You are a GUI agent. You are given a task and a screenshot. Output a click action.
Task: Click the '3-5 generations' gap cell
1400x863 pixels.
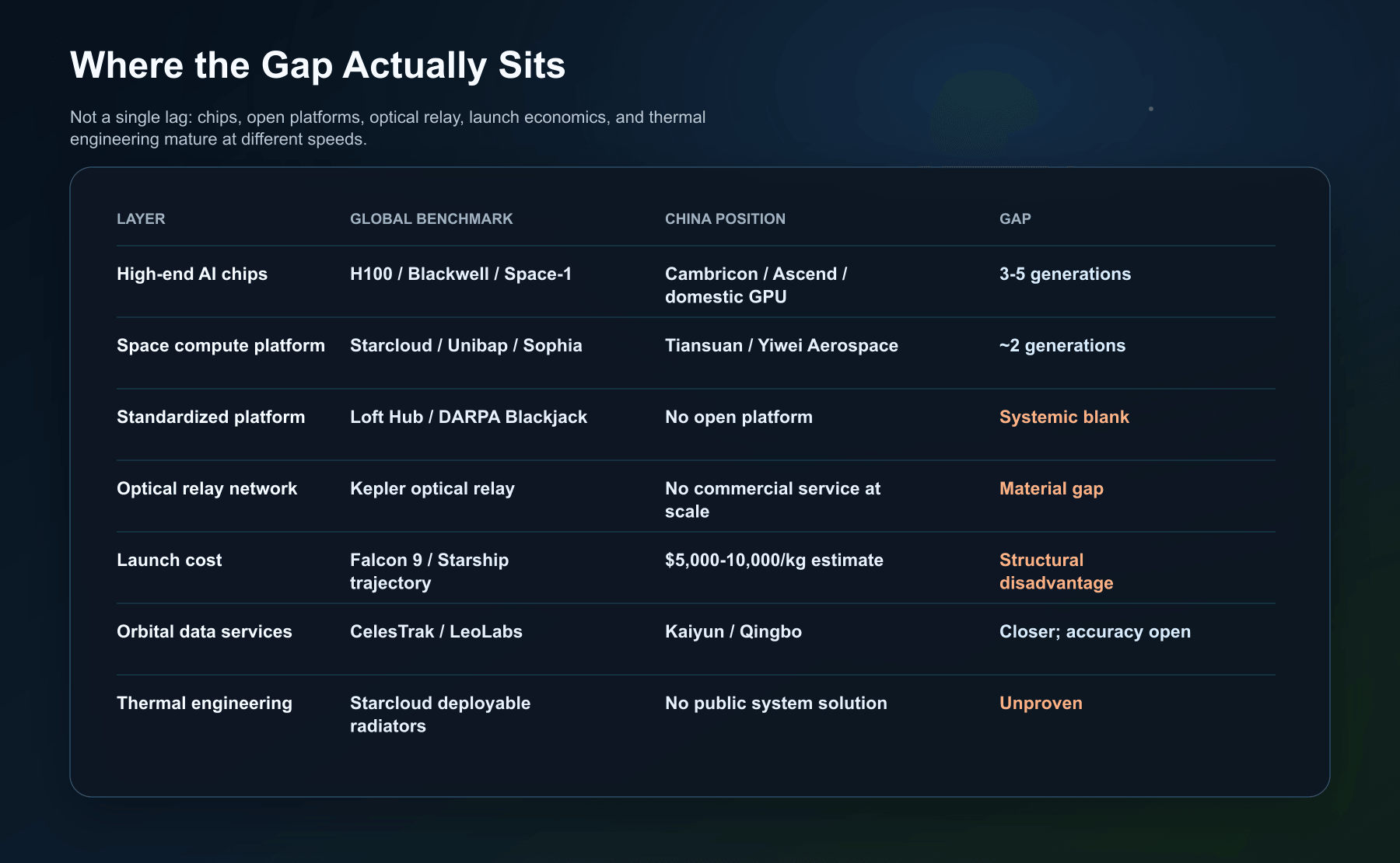(1065, 274)
